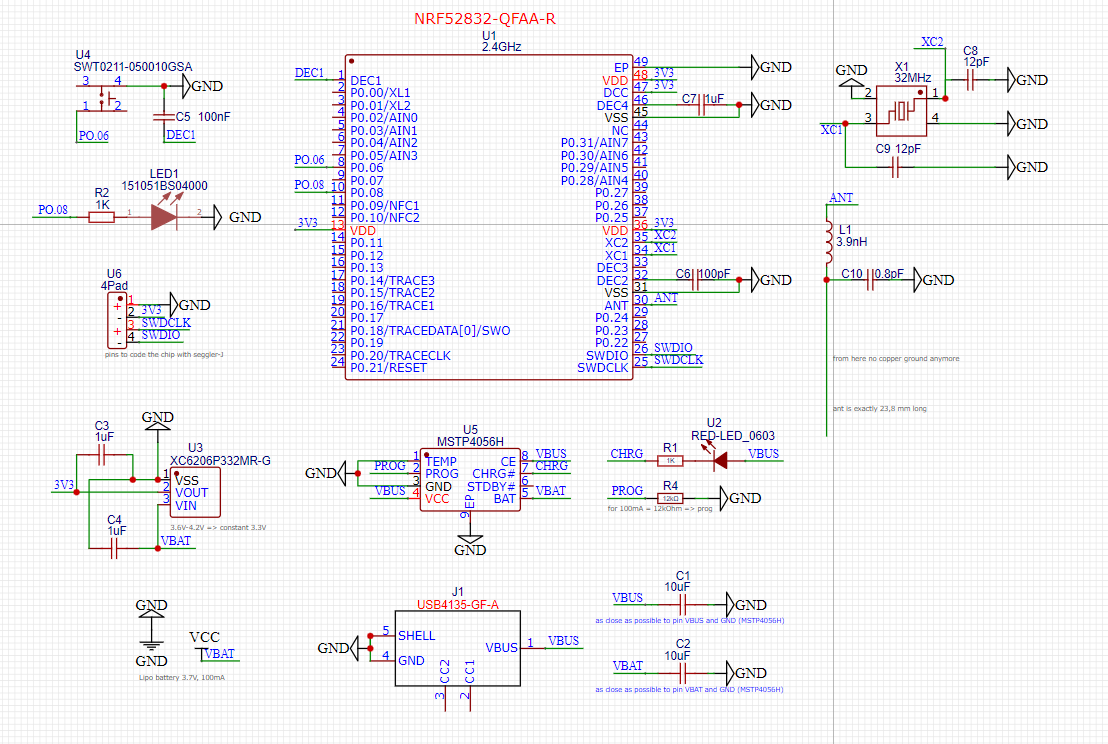Click the C10 0.8pF capacitor symbol

tap(871, 282)
